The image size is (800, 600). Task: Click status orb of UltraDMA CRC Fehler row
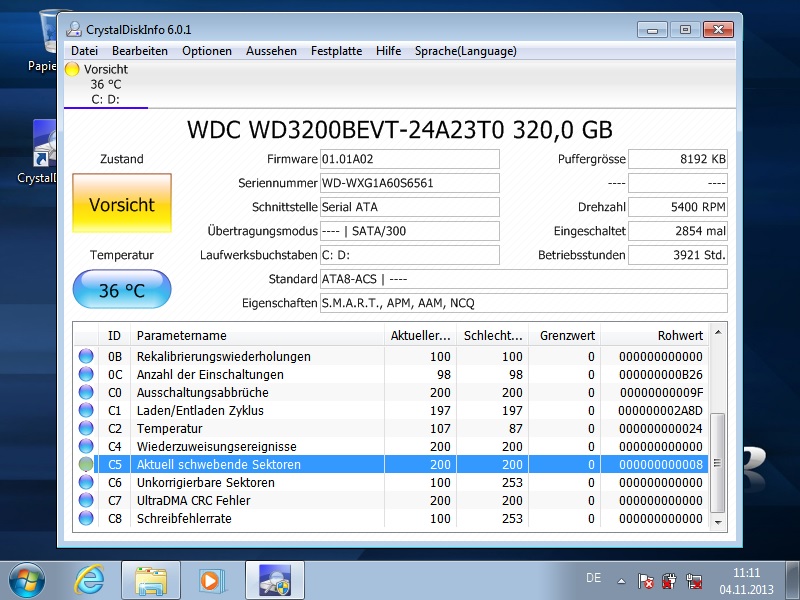coord(86,500)
